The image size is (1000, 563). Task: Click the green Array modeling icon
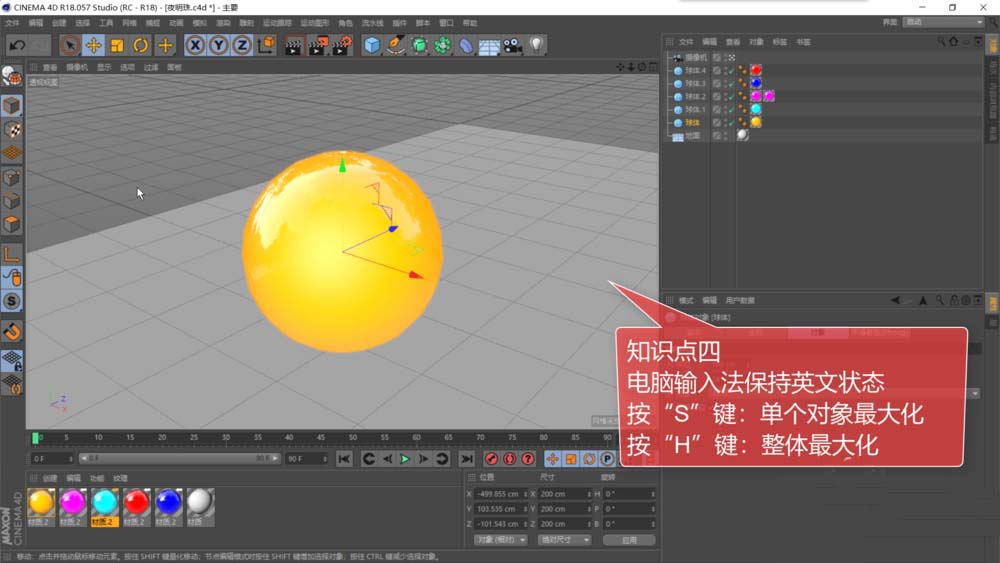(x=443, y=45)
